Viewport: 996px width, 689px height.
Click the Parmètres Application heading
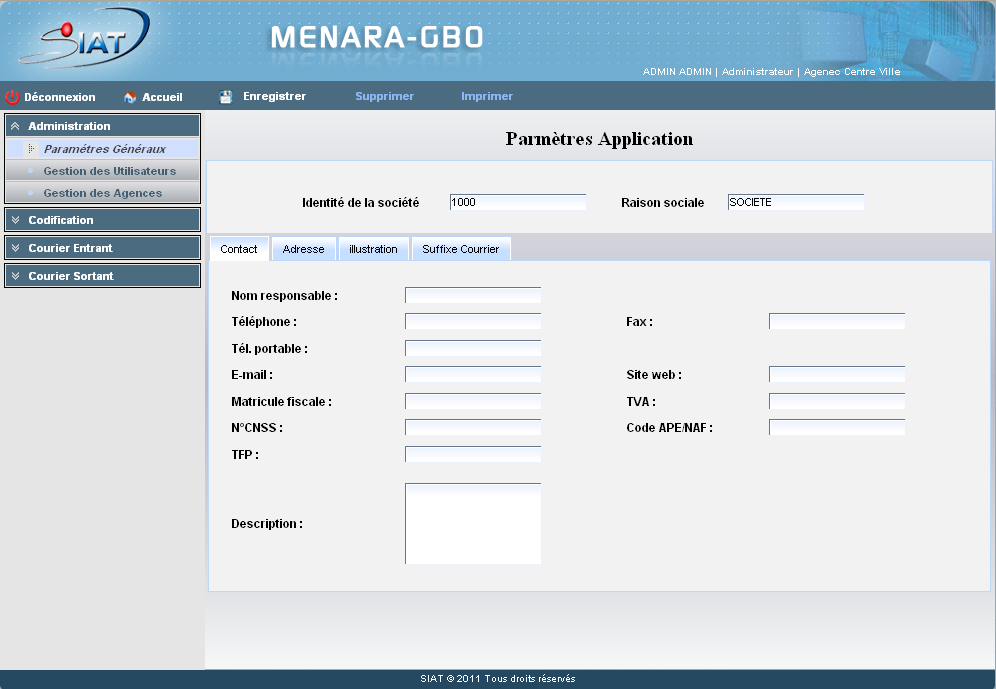599,138
